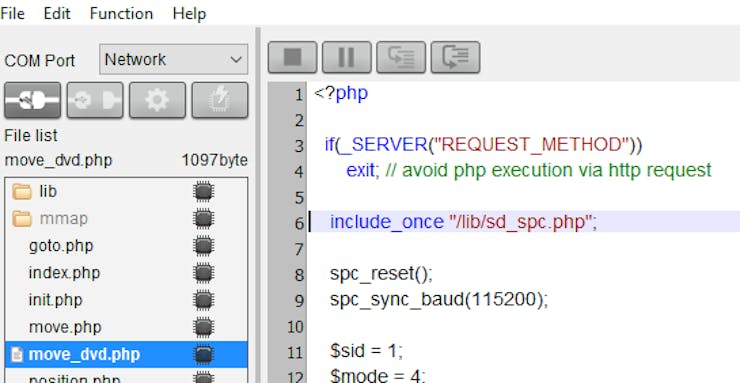
Task: Select init.php in the file list
Action: [x=126, y=300]
